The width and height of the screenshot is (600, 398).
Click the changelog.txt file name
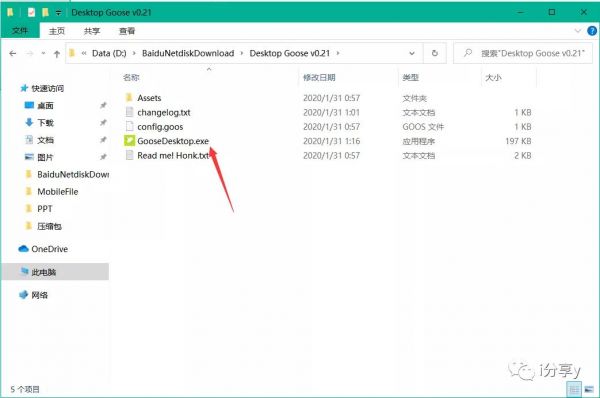[x=164, y=113]
